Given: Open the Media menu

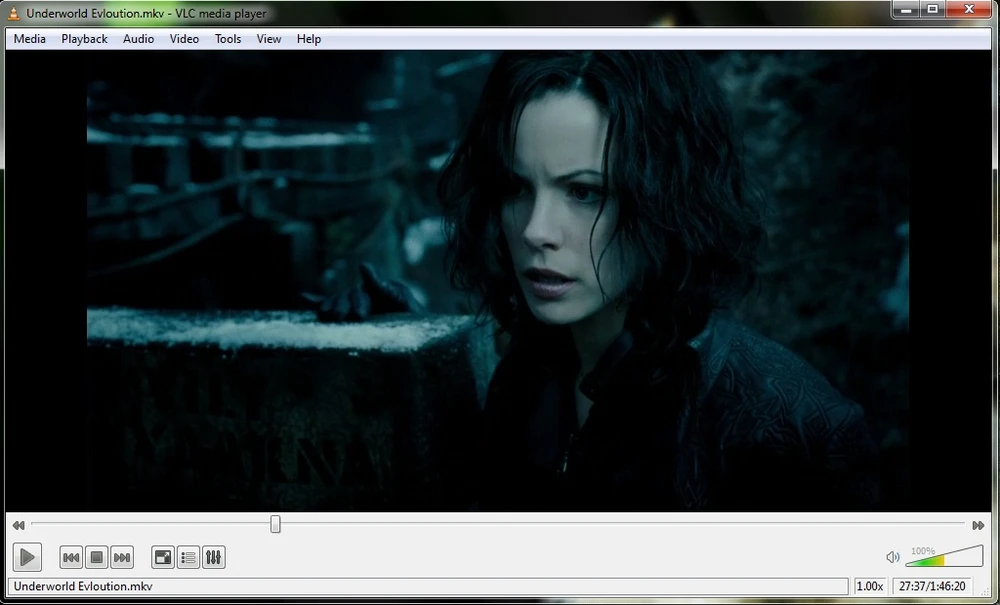Looking at the screenshot, I should point(29,39).
